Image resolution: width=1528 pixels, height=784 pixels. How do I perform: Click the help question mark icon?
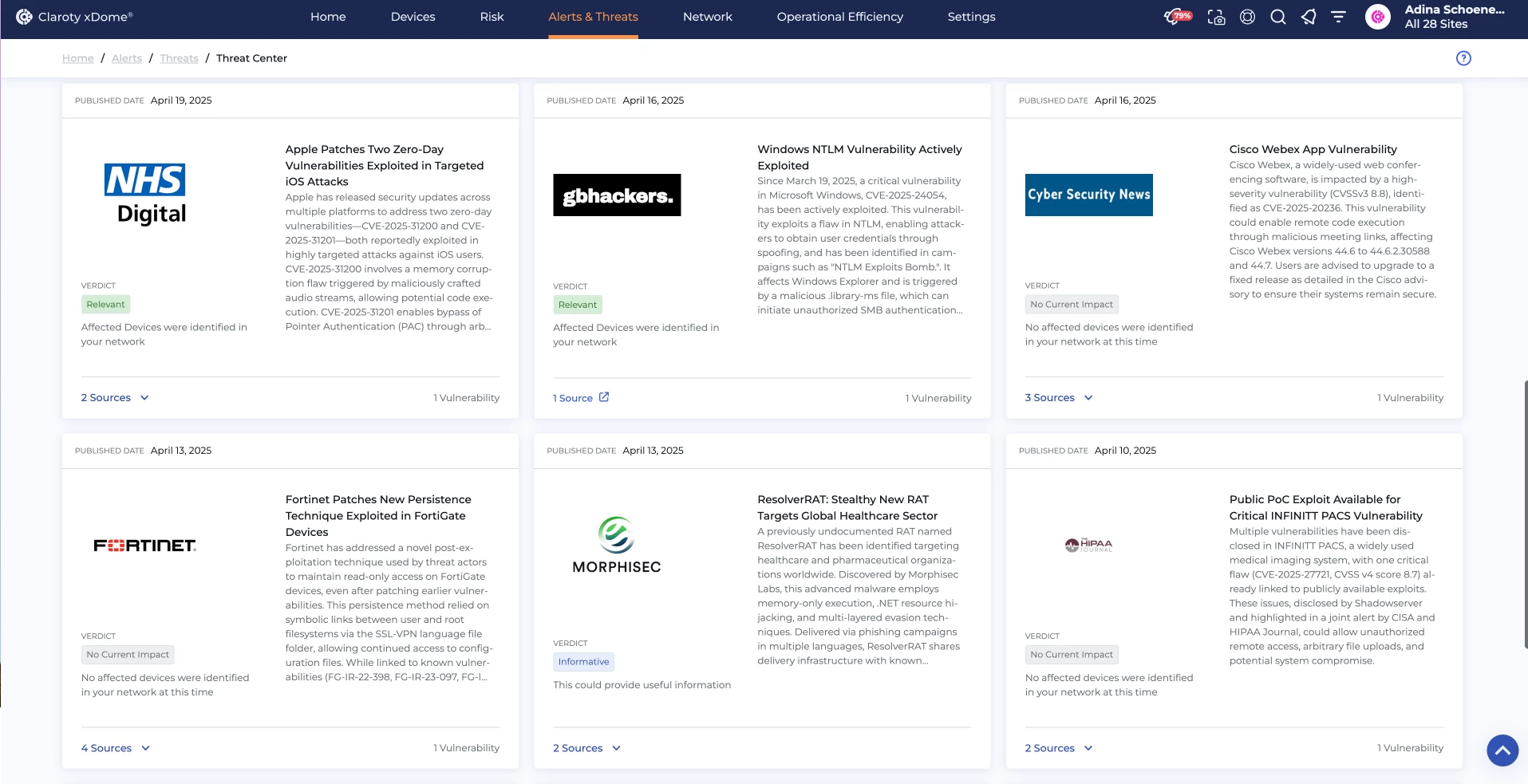1463,58
